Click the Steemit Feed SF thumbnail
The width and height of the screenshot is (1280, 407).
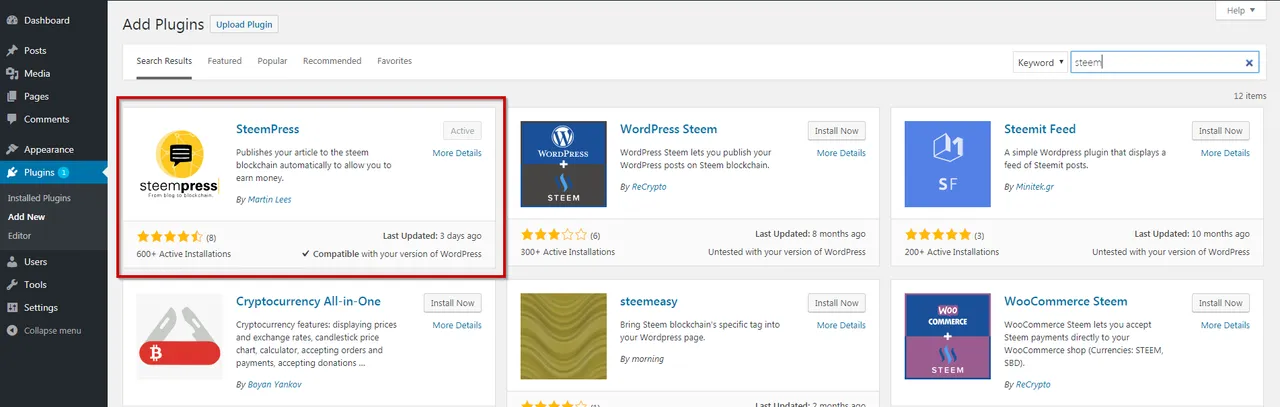pyautogui.click(x=947, y=164)
